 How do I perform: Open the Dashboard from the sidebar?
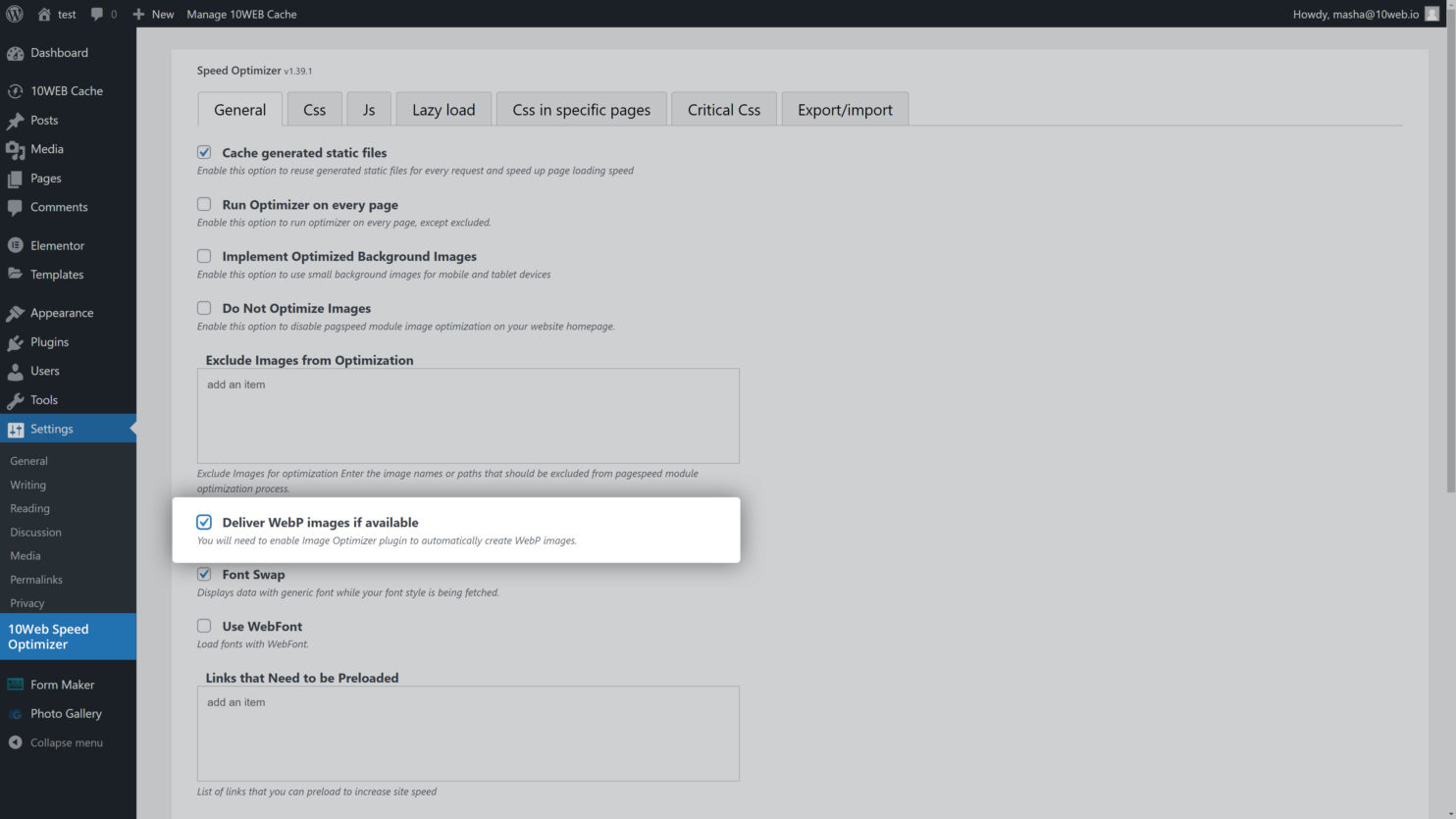56,51
